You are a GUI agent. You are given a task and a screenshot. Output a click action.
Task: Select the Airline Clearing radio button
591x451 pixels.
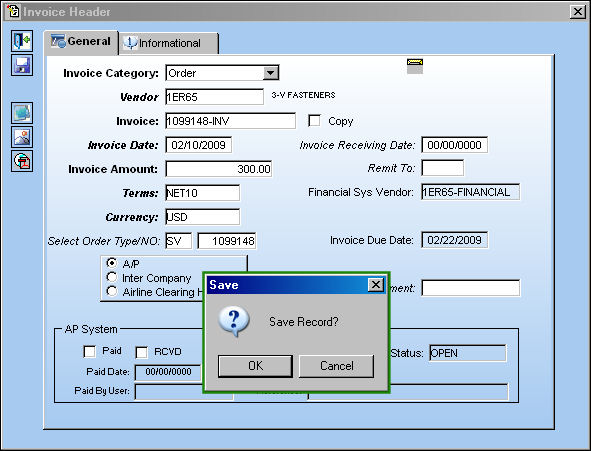point(112,291)
